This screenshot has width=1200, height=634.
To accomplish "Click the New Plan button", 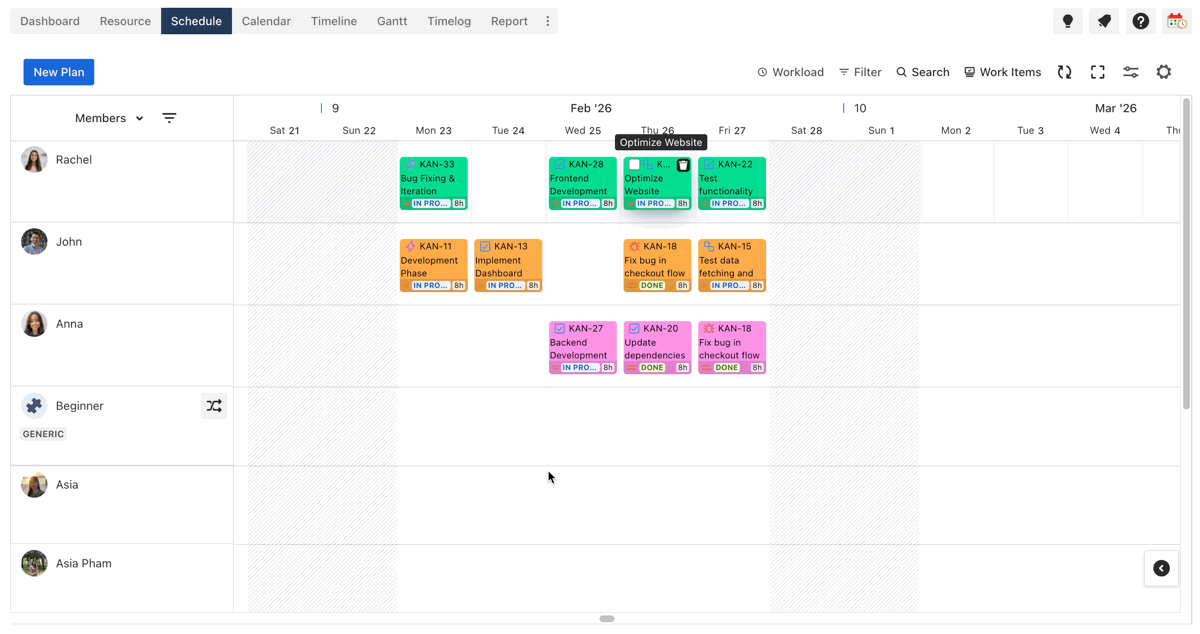I will click(59, 72).
